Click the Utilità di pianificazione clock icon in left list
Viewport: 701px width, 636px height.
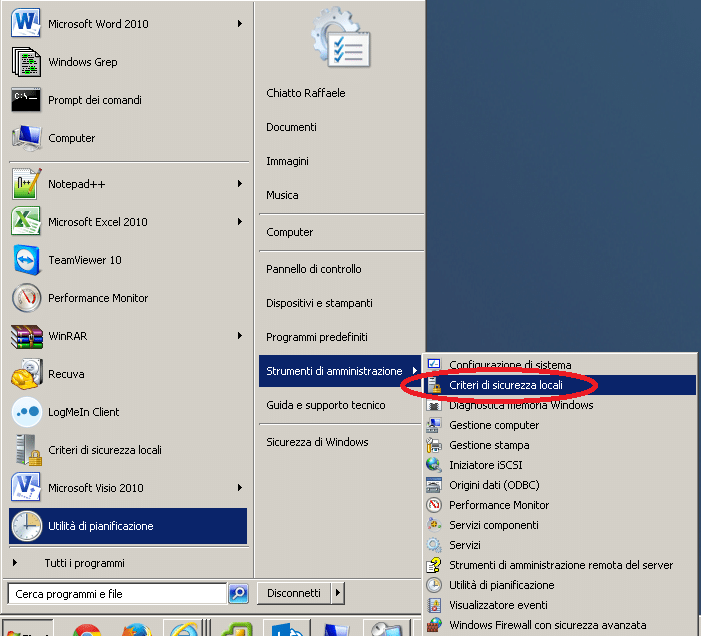coord(26,526)
